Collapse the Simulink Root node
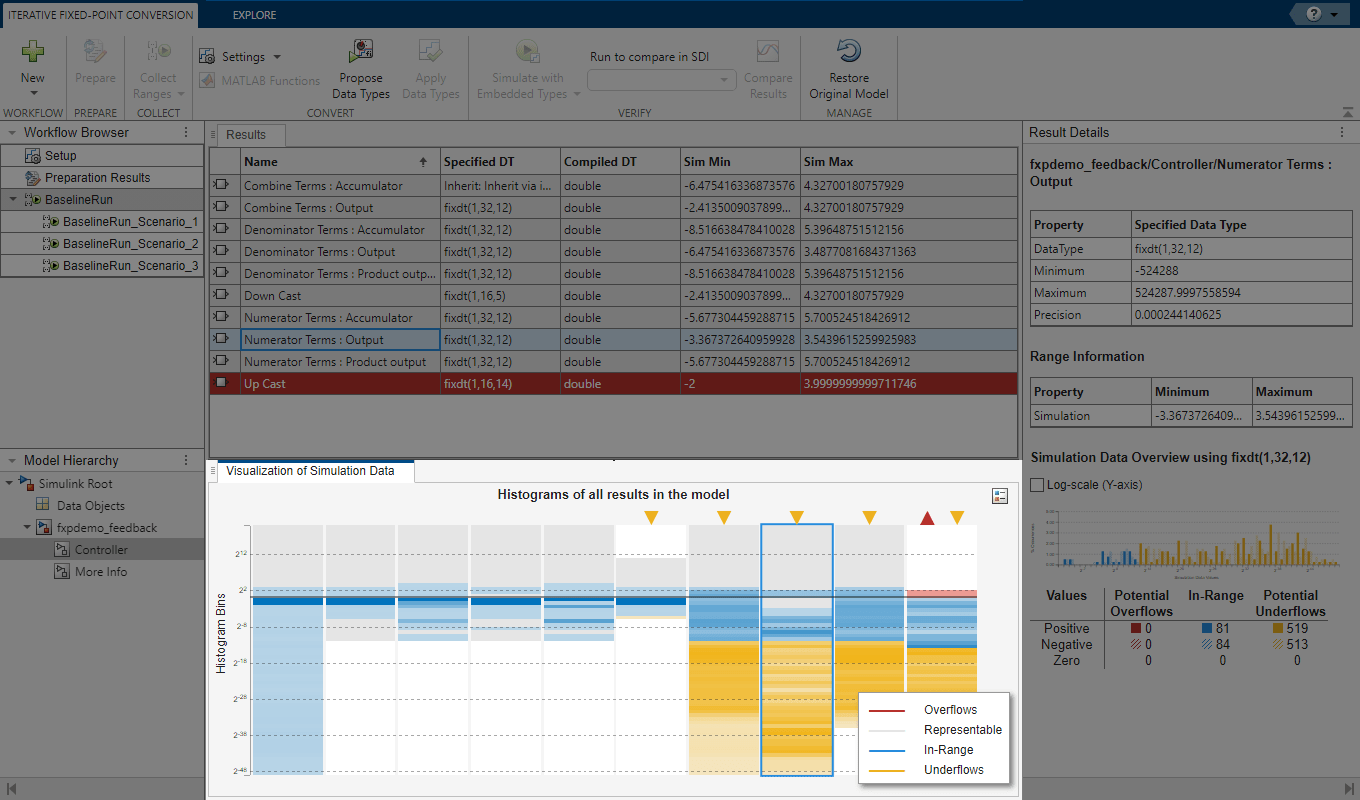Screen dimensions: 1360x800 (10, 484)
